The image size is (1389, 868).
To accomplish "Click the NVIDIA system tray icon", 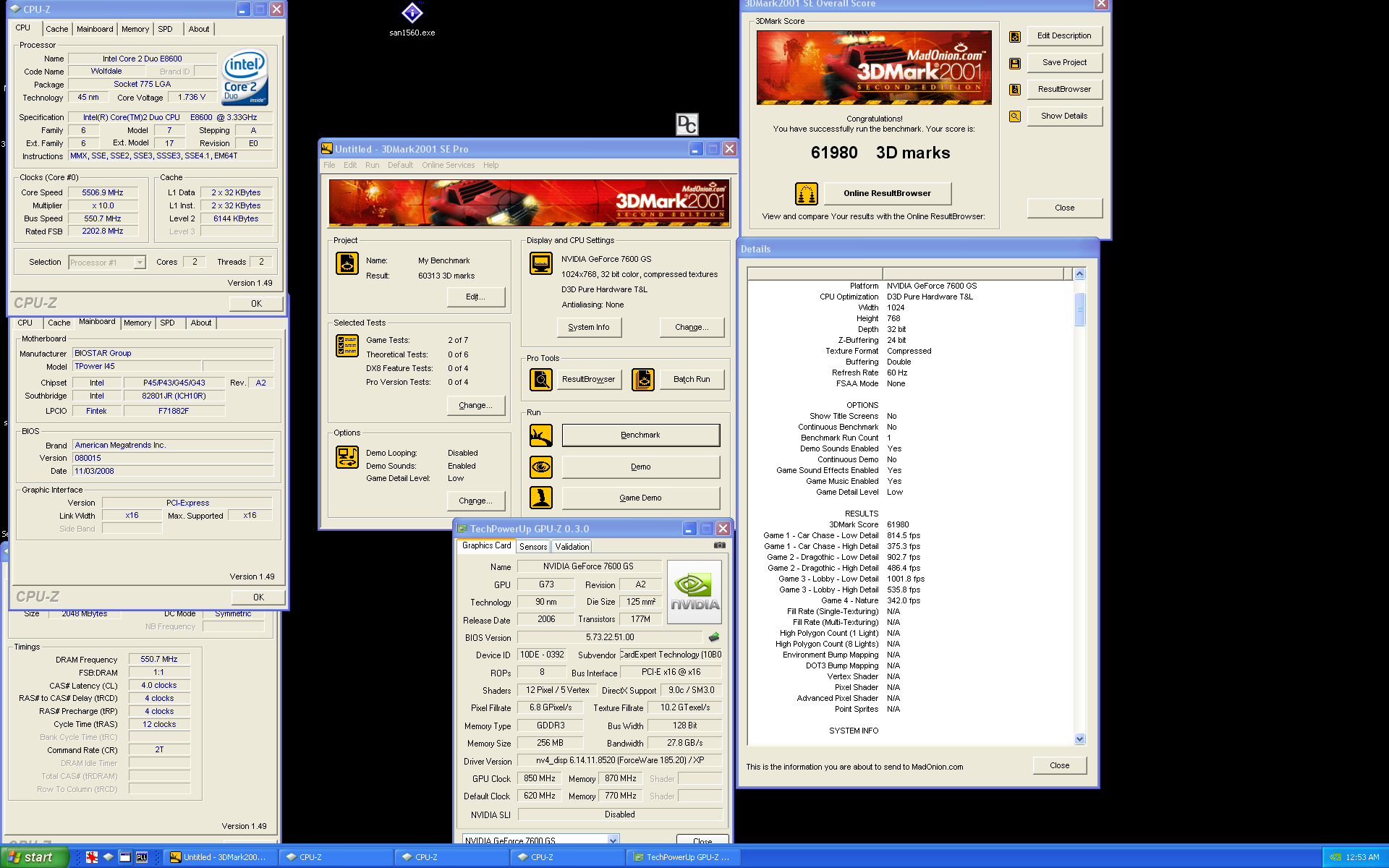I will tap(1336, 857).
